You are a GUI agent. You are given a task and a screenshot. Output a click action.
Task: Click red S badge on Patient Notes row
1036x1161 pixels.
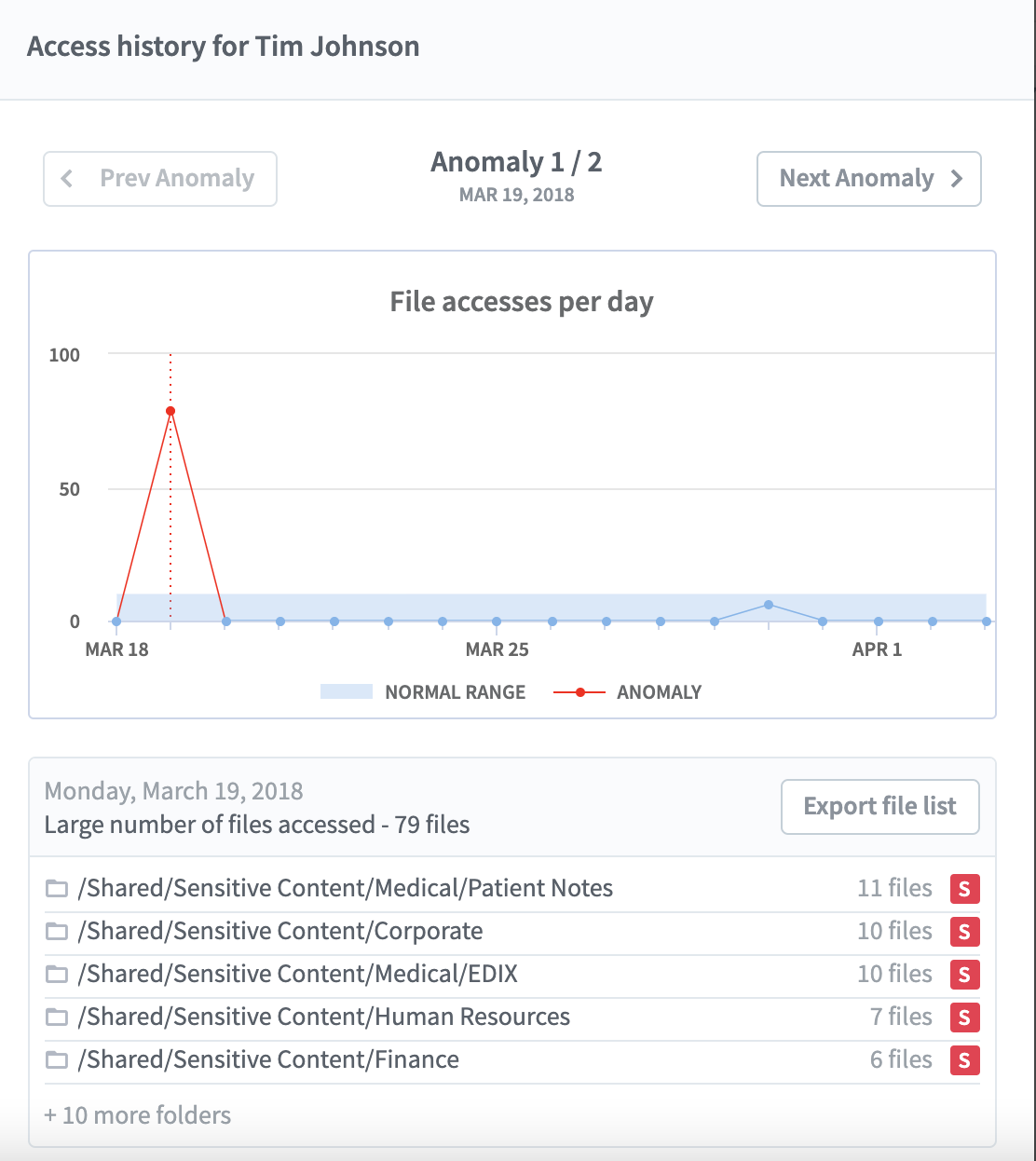964,889
